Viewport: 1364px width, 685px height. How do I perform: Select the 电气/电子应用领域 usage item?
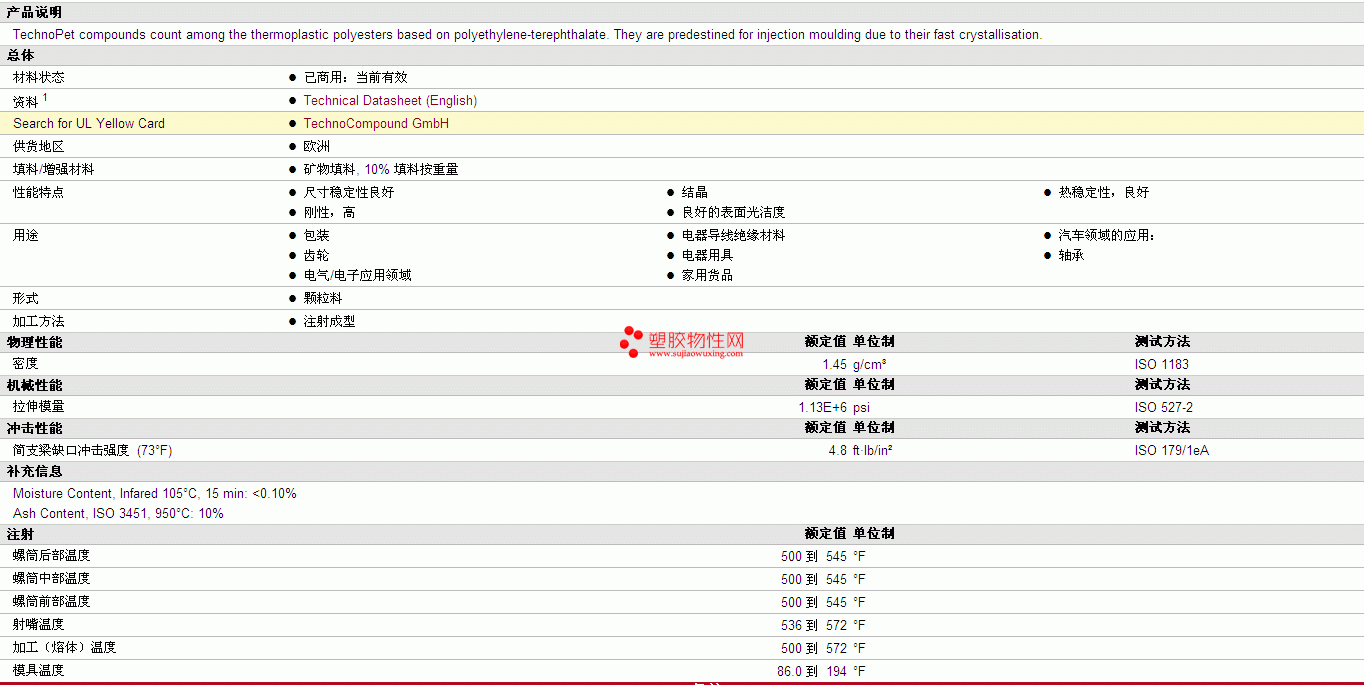click(357, 275)
